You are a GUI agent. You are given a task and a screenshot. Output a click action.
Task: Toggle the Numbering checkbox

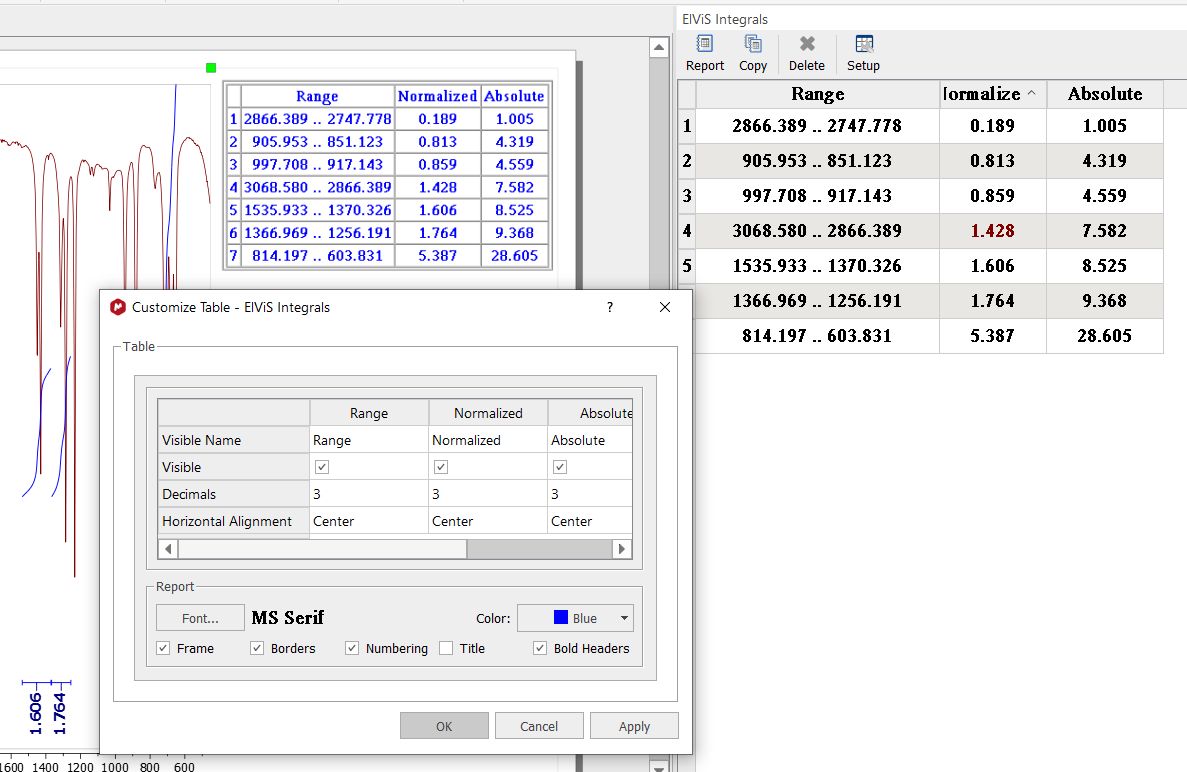(x=352, y=648)
